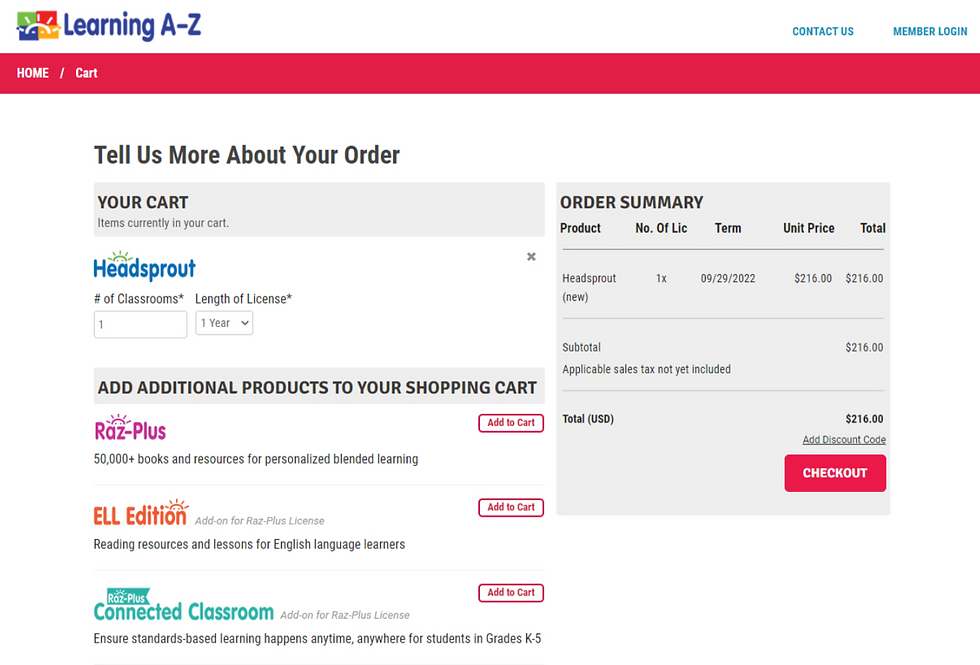Click the Connected Classroom logo
The width and height of the screenshot is (980, 665).
point(183,606)
